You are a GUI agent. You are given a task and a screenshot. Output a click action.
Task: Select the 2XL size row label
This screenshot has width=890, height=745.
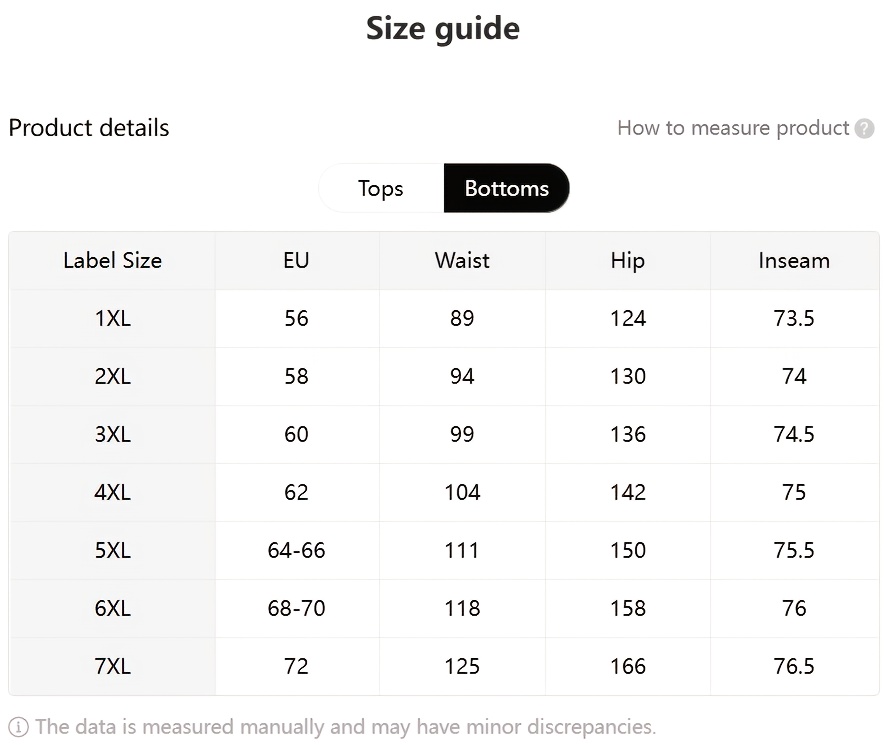click(x=112, y=376)
